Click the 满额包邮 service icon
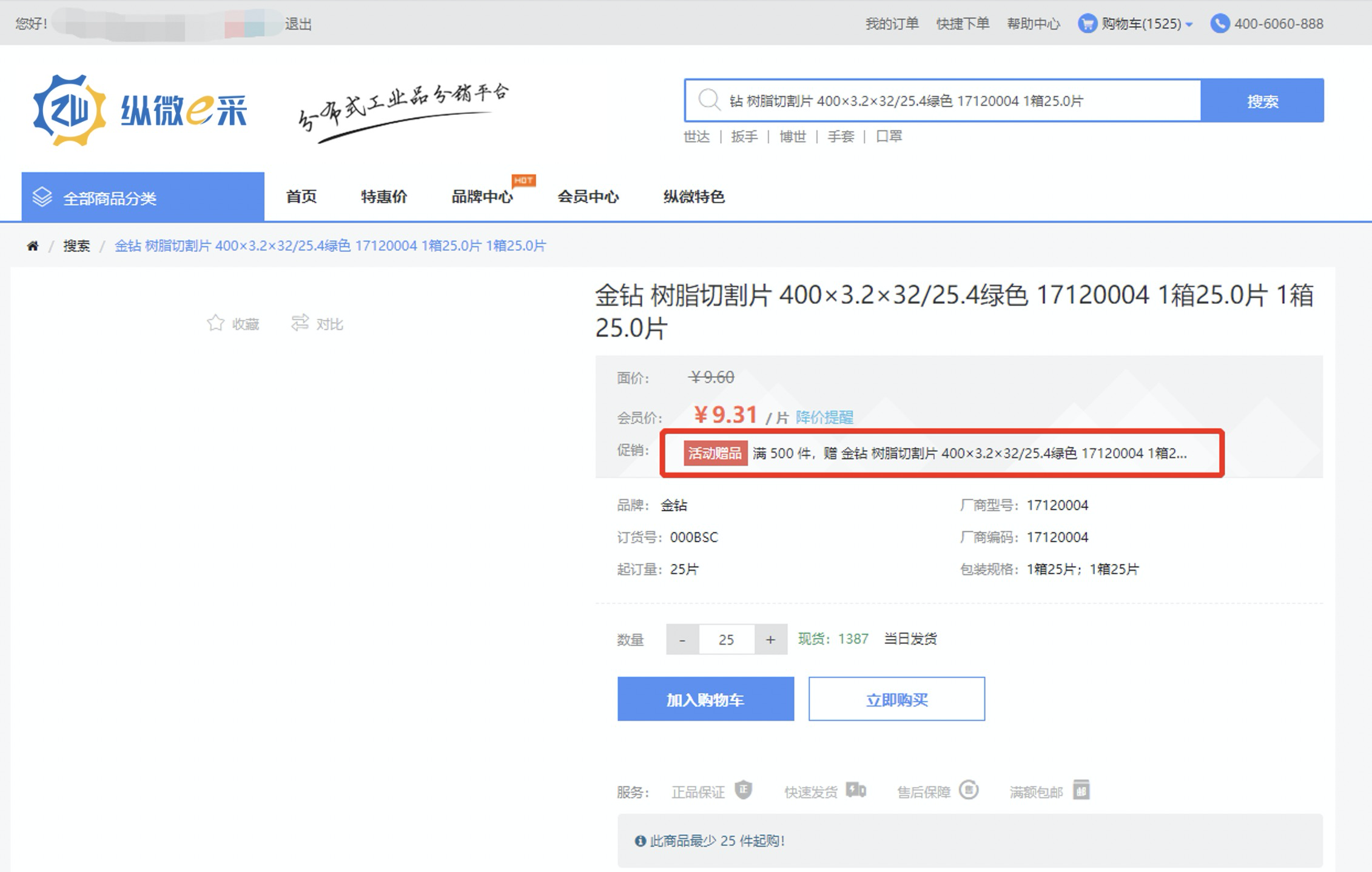This screenshot has width=1372, height=872. [1081, 790]
